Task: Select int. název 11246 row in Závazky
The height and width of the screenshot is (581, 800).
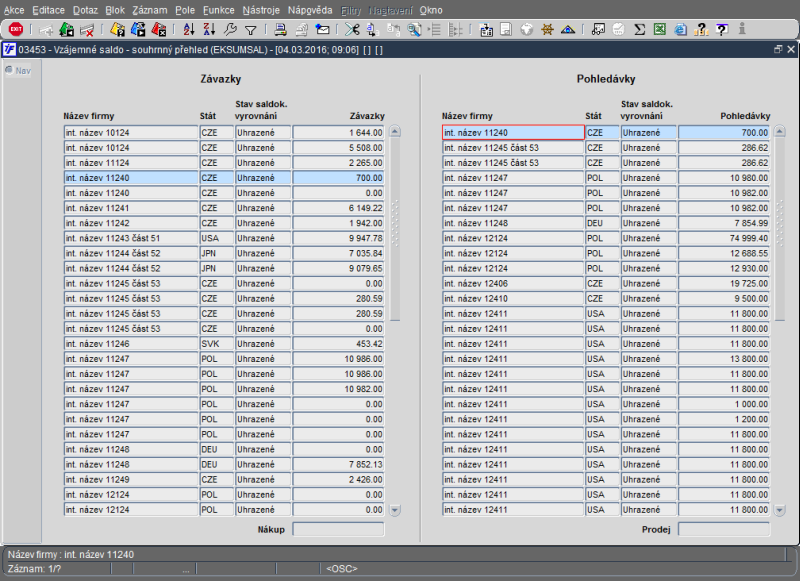Action: [x=130, y=344]
